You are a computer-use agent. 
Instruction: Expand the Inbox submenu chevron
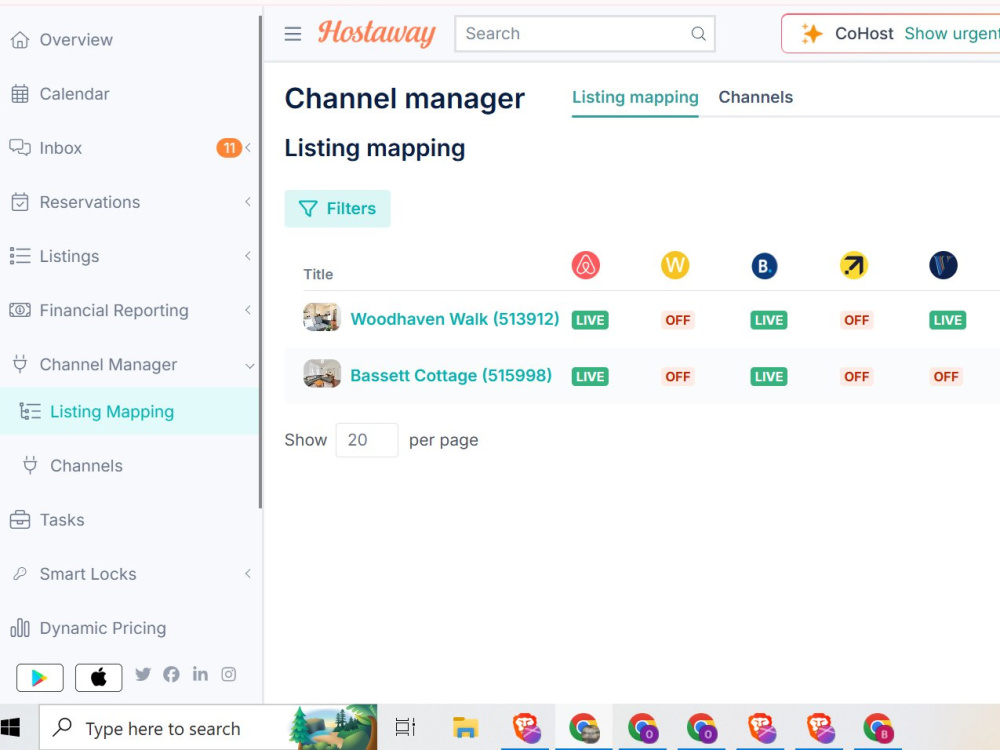click(x=248, y=148)
